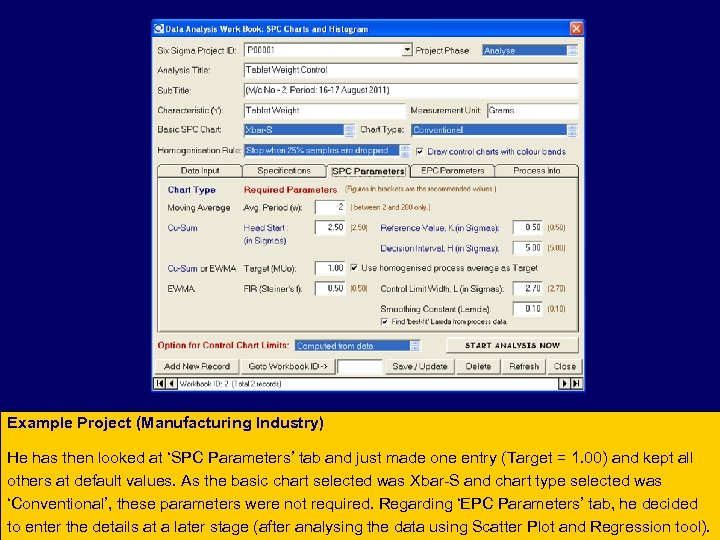Click the START ANALYSIS NOW button
The height and width of the screenshot is (540, 720).
point(512,345)
